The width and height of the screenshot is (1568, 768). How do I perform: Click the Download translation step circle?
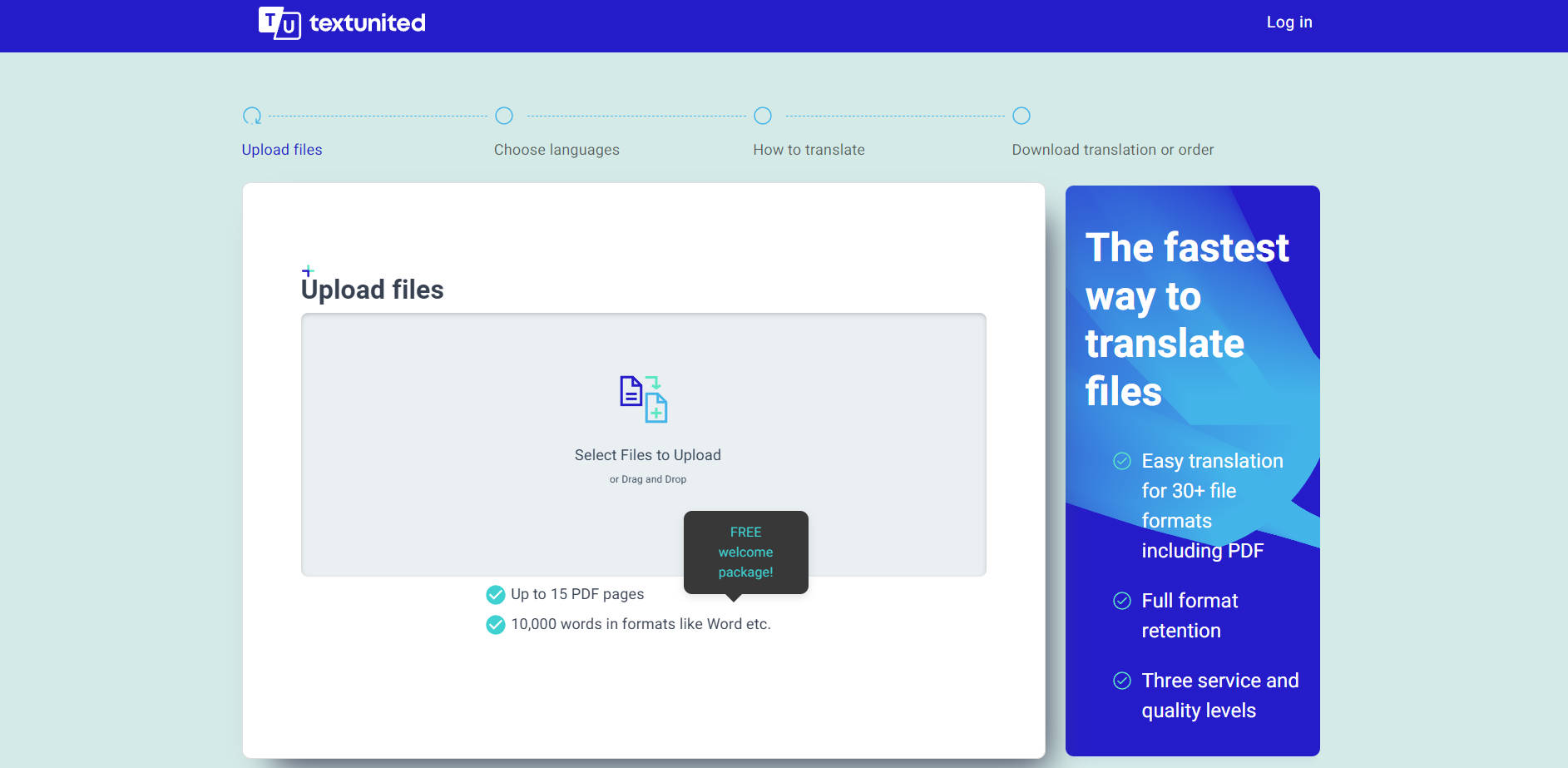pyautogui.click(x=1021, y=116)
